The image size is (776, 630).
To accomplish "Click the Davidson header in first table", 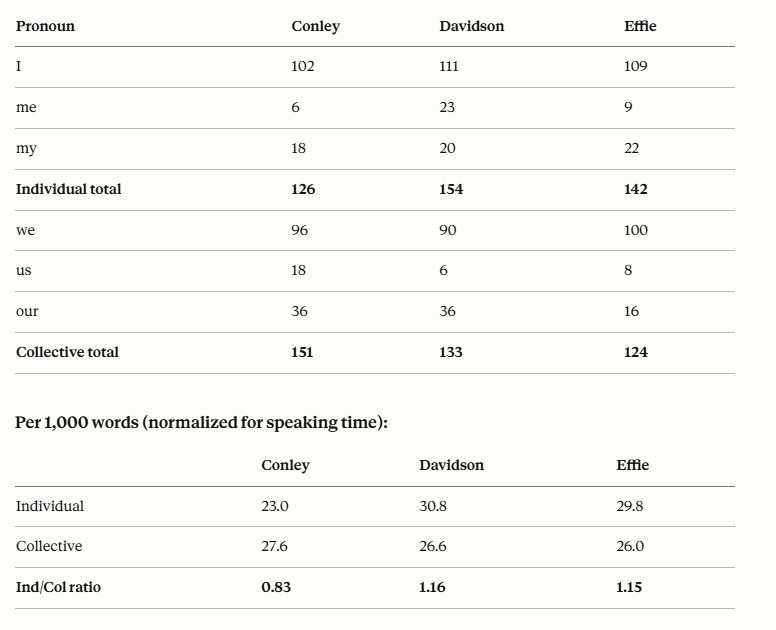I will coord(472,26).
